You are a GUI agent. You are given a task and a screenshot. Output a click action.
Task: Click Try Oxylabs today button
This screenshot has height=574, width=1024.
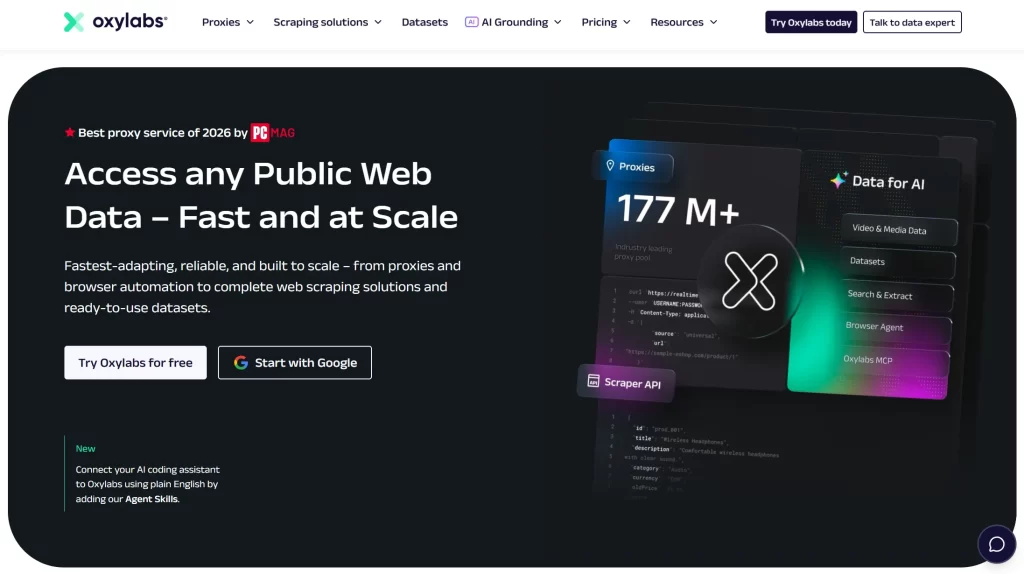tap(811, 22)
